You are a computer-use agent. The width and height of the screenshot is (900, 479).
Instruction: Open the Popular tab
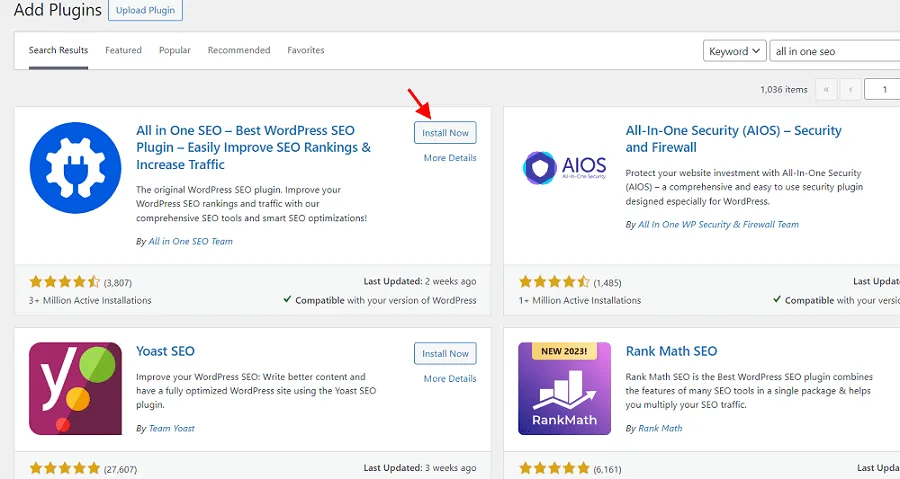click(x=174, y=50)
